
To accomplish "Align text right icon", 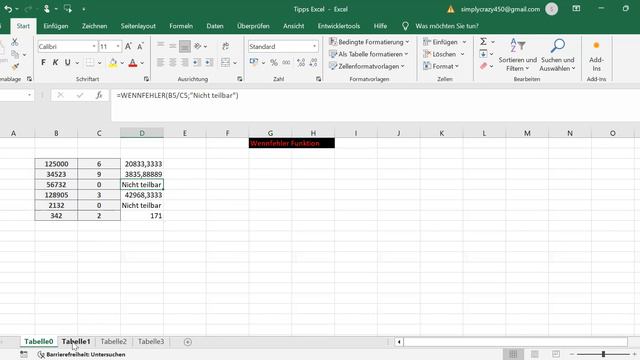I will (x=185, y=62).
